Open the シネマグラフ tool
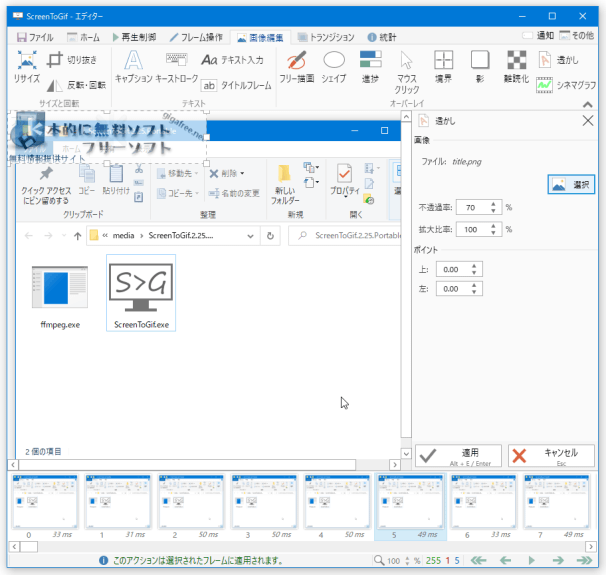The image size is (606, 575). 566,85
